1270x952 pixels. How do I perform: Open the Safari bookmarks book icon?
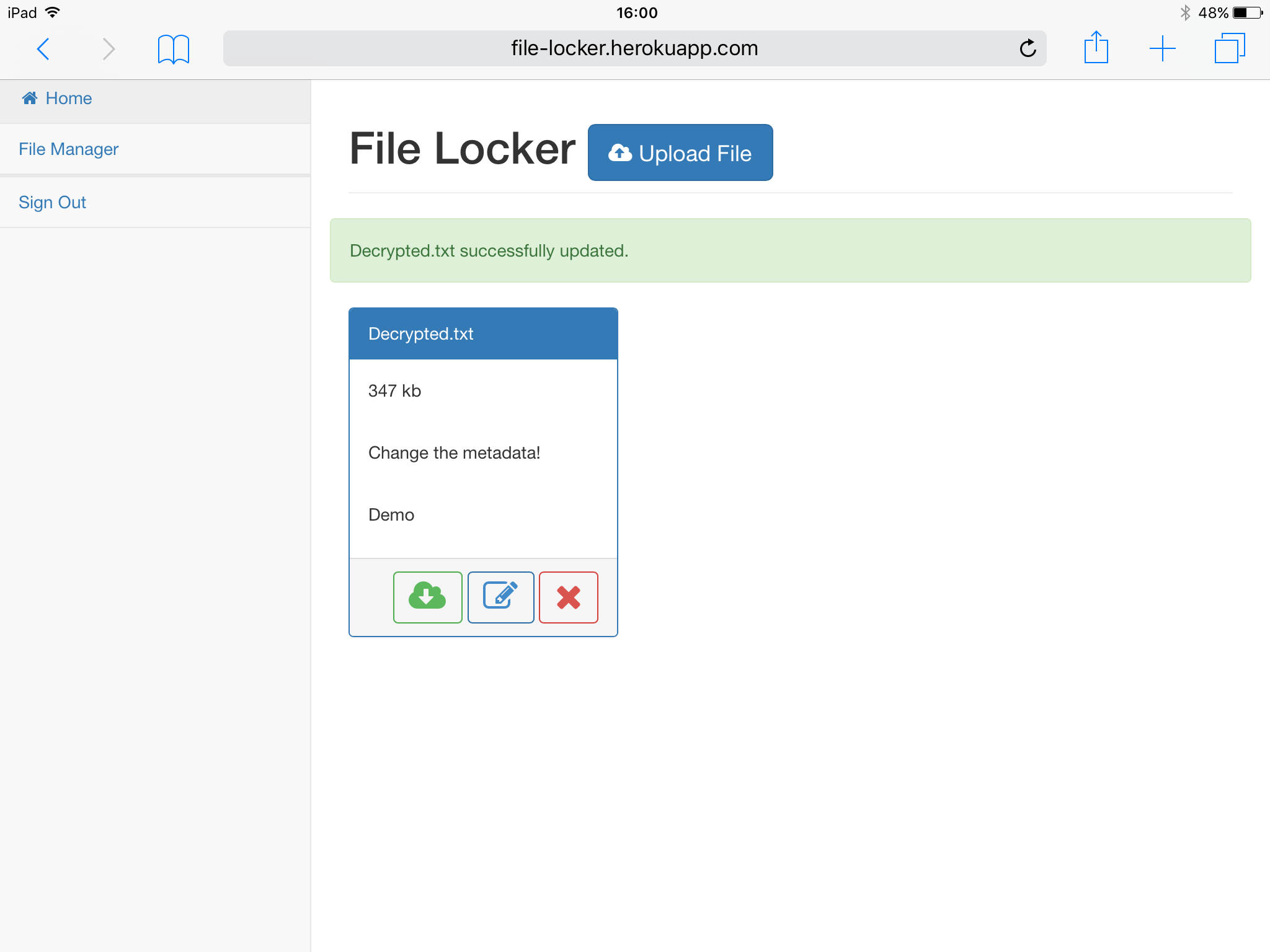173,48
